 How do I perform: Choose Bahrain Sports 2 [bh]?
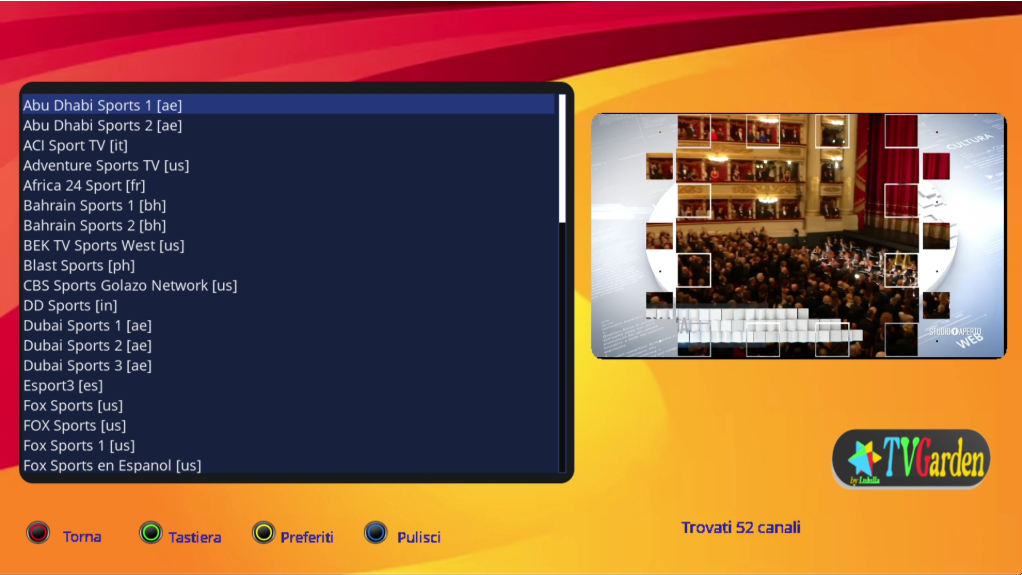click(x=288, y=226)
